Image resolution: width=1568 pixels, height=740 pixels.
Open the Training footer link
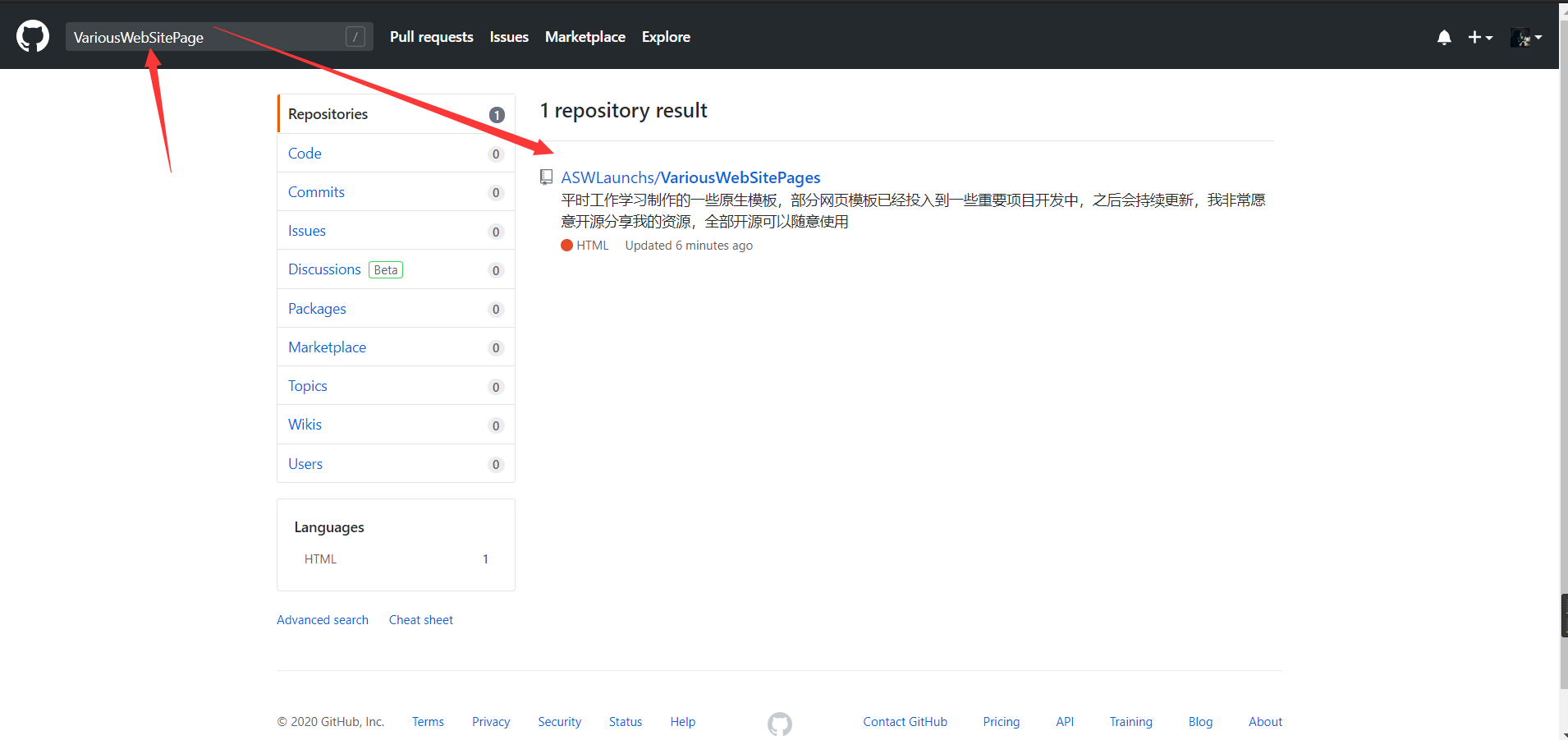[x=1131, y=722]
